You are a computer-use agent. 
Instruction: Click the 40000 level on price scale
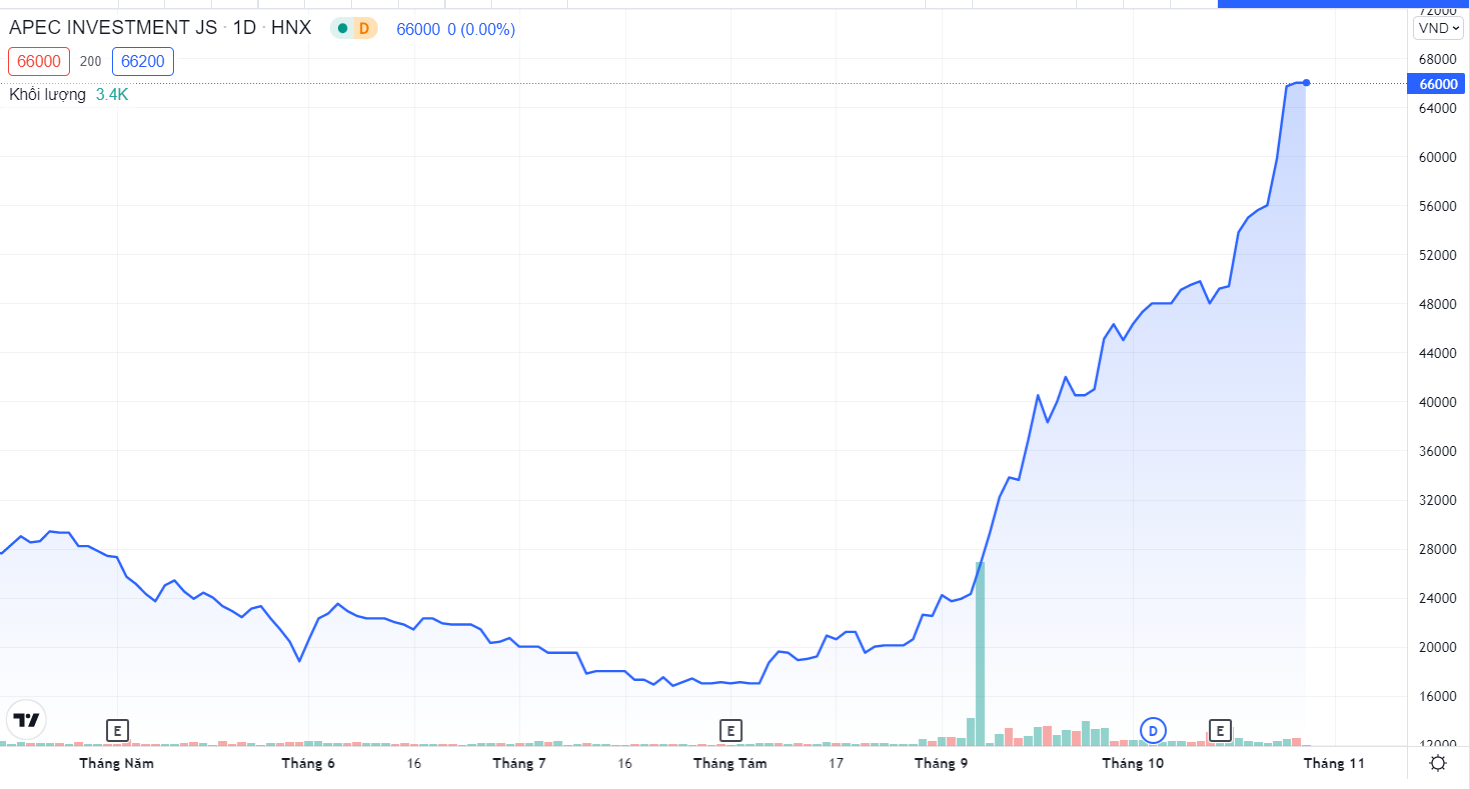click(1437, 402)
